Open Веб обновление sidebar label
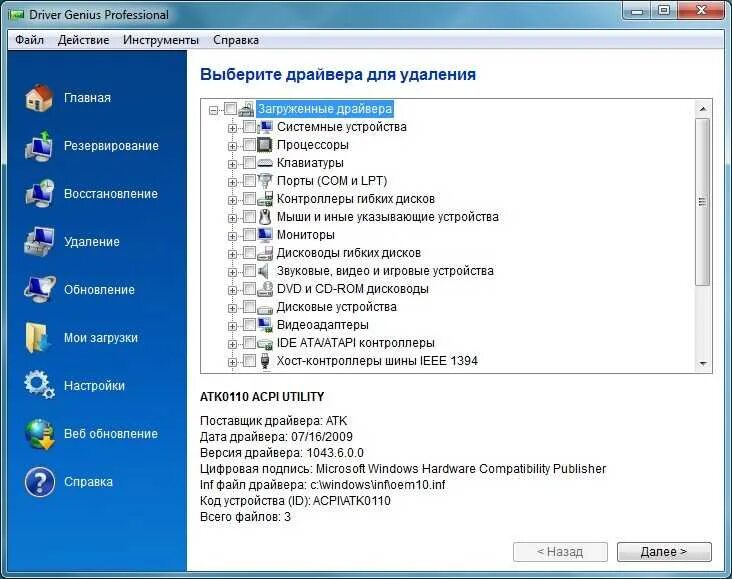 tap(111, 434)
